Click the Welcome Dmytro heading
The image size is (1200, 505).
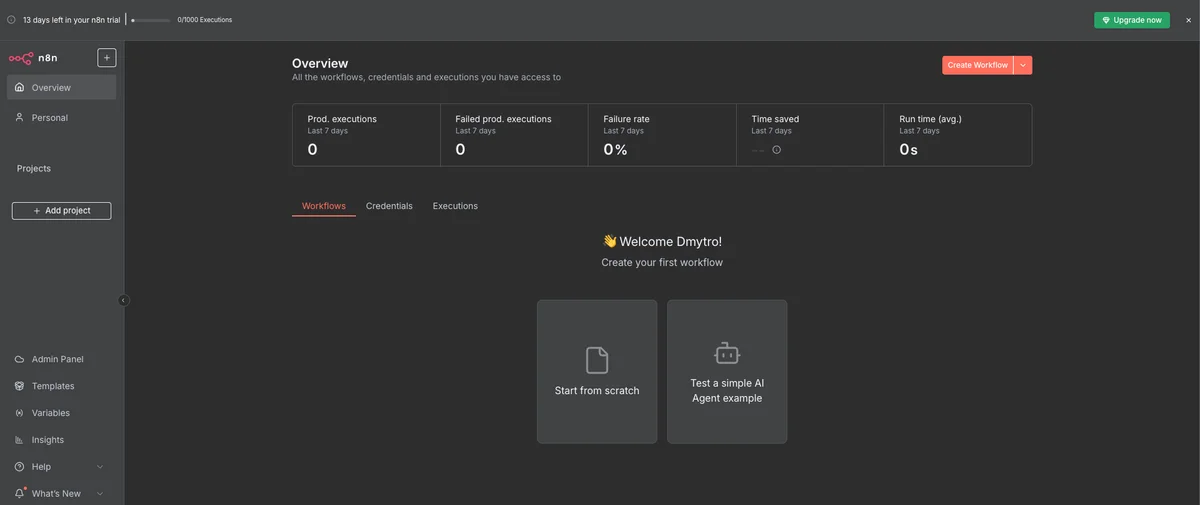[x=662, y=241]
